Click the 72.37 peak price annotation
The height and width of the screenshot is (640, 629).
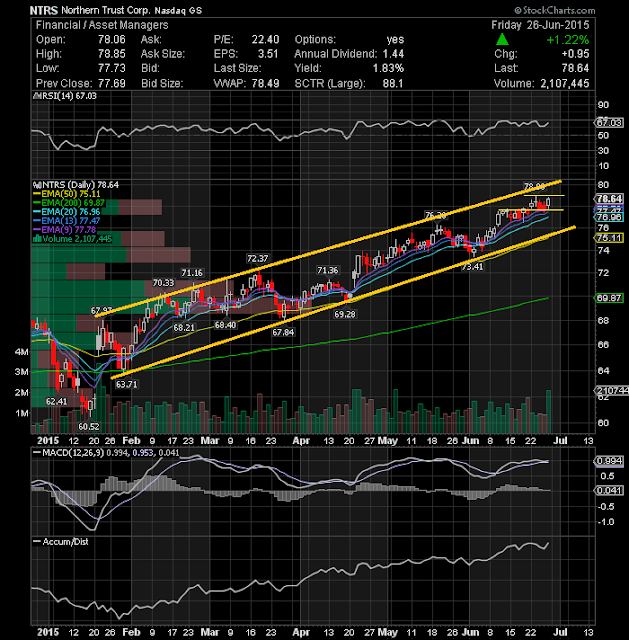click(258, 258)
